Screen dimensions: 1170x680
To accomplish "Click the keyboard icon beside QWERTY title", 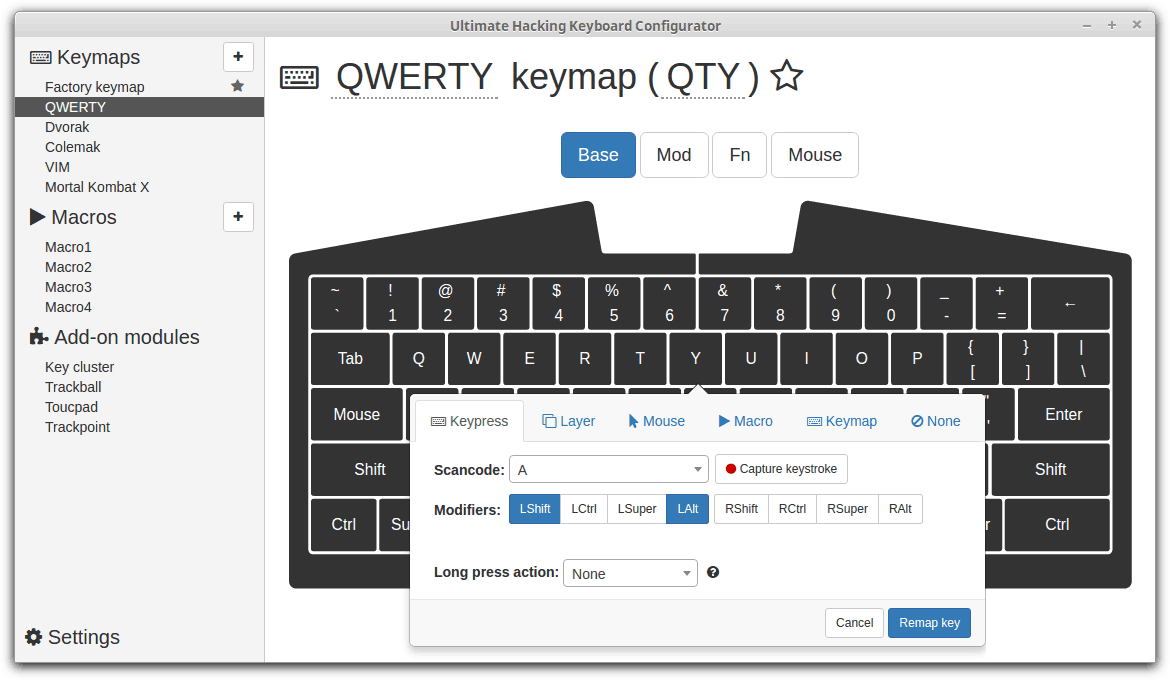I will pos(299,78).
